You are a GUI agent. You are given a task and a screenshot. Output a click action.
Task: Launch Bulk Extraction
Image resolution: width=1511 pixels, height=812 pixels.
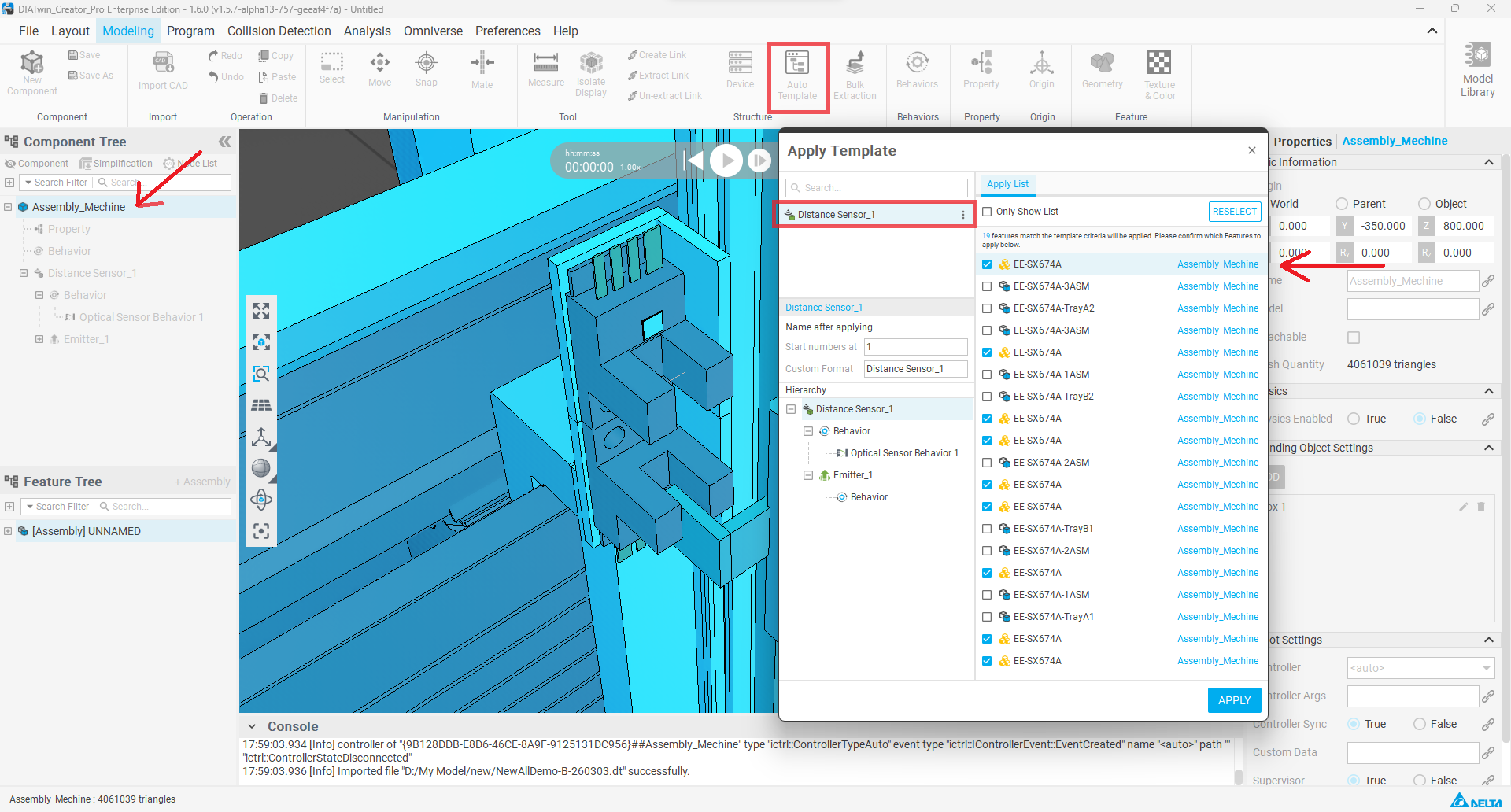pyautogui.click(x=855, y=76)
